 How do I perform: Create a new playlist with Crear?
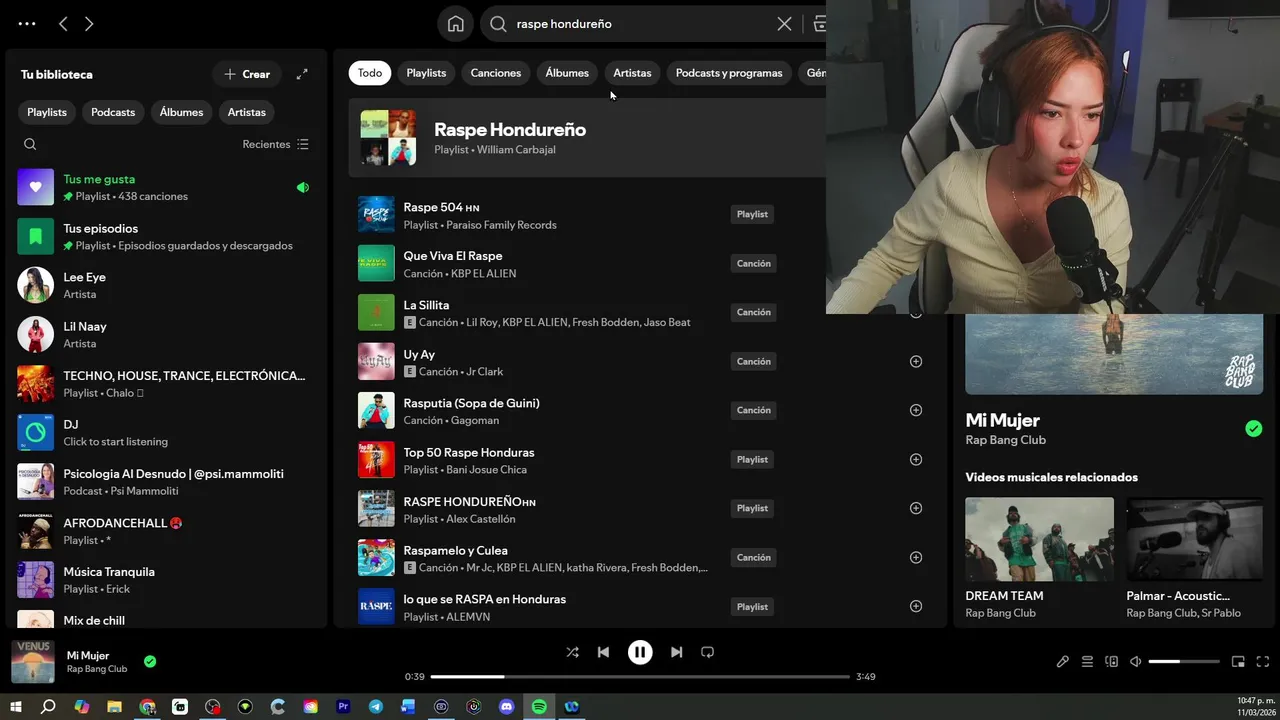click(x=247, y=74)
